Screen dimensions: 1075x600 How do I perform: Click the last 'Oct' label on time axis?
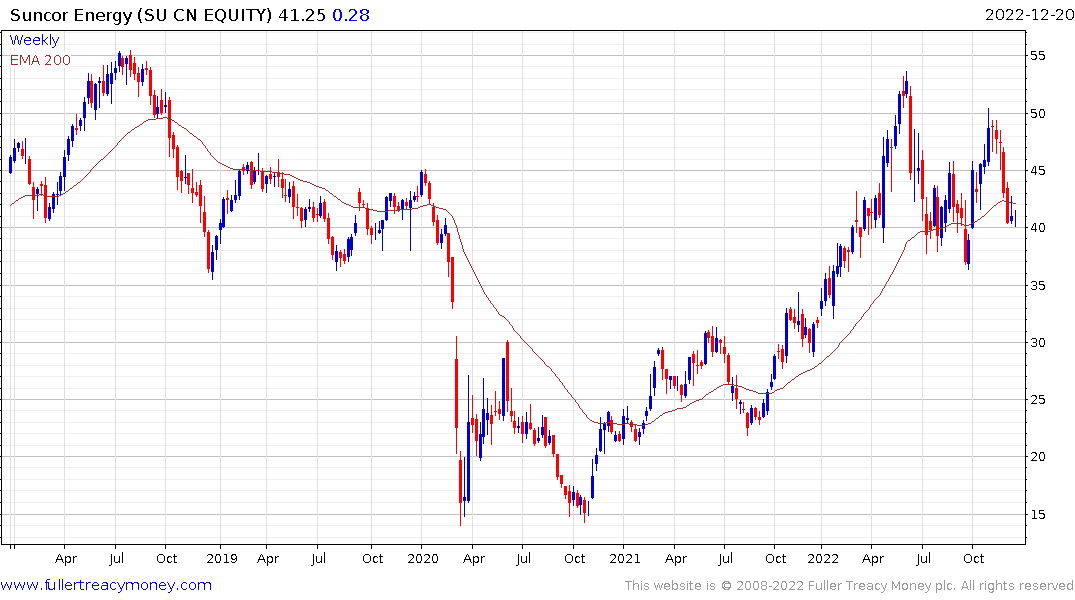click(974, 559)
